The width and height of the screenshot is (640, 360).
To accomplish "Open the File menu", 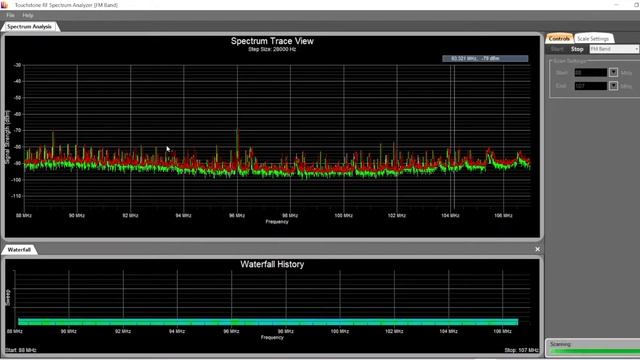I will tap(10, 15).
